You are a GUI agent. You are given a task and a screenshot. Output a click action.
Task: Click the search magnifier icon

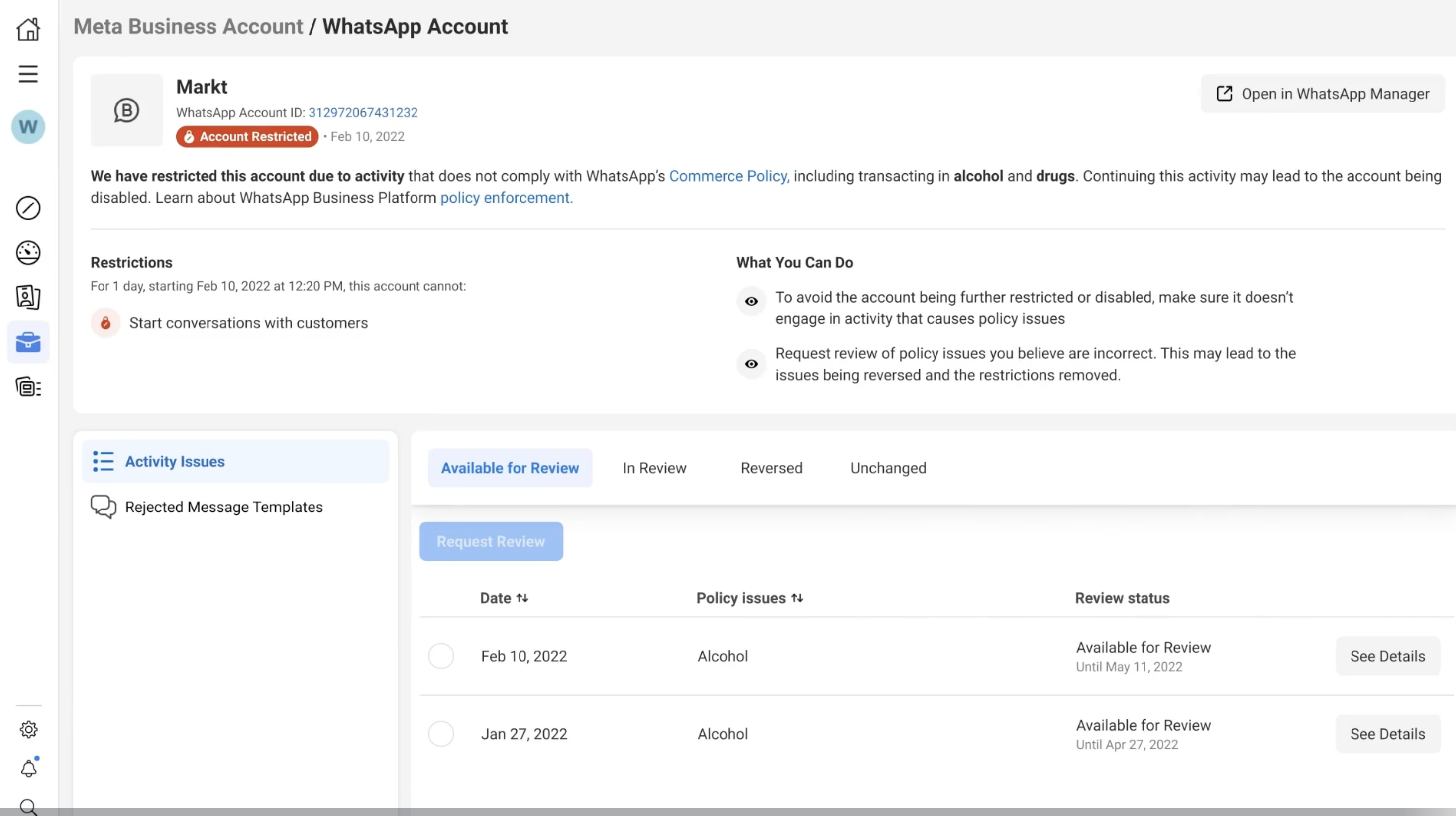click(x=28, y=807)
